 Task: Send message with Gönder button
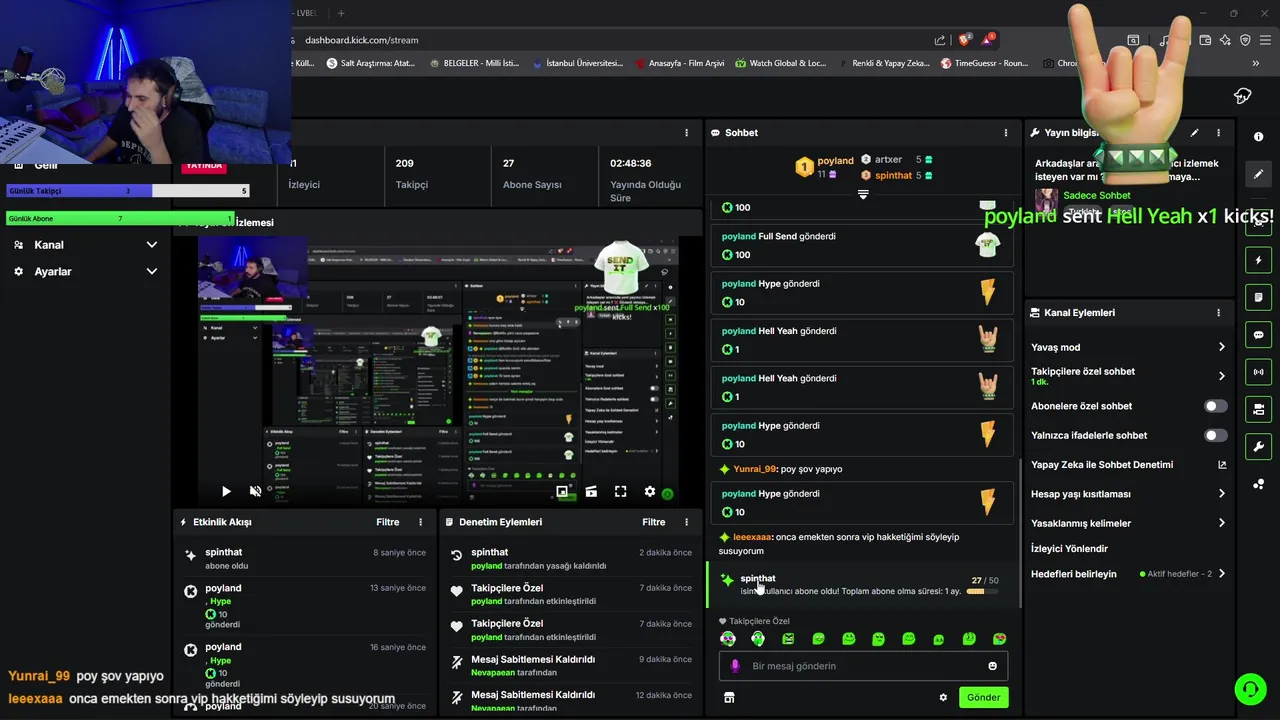pyautogui.click(x=983, y=698)
